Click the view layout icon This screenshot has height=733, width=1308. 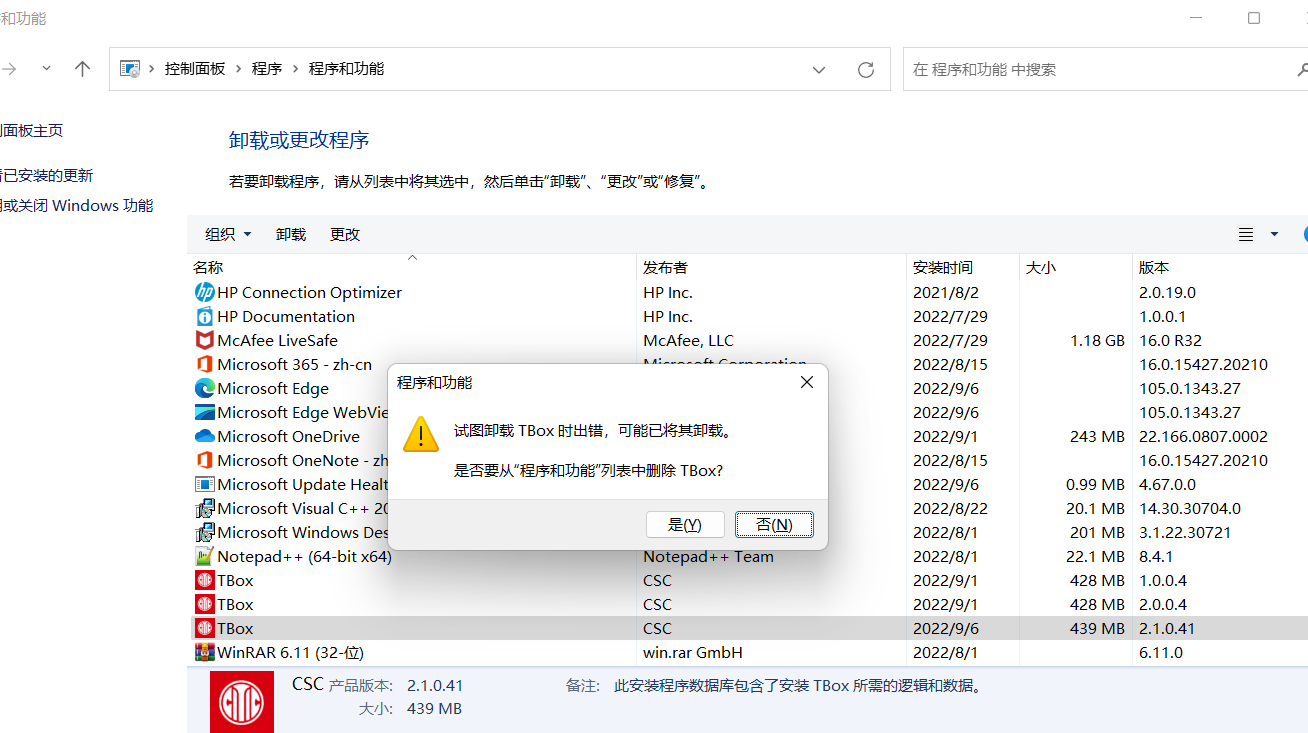(1246, 235)
